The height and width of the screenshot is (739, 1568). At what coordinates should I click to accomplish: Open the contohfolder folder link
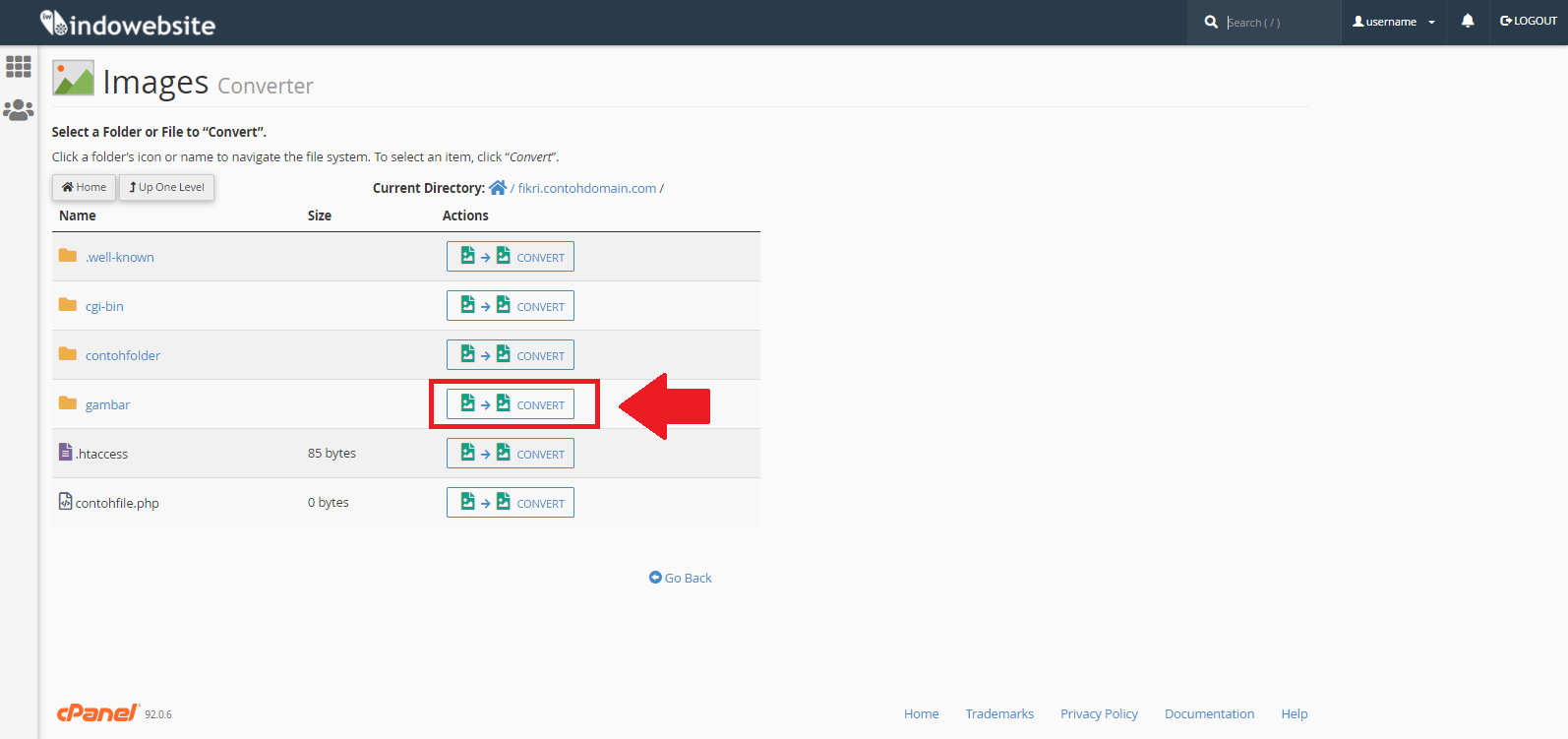(123, 355)
